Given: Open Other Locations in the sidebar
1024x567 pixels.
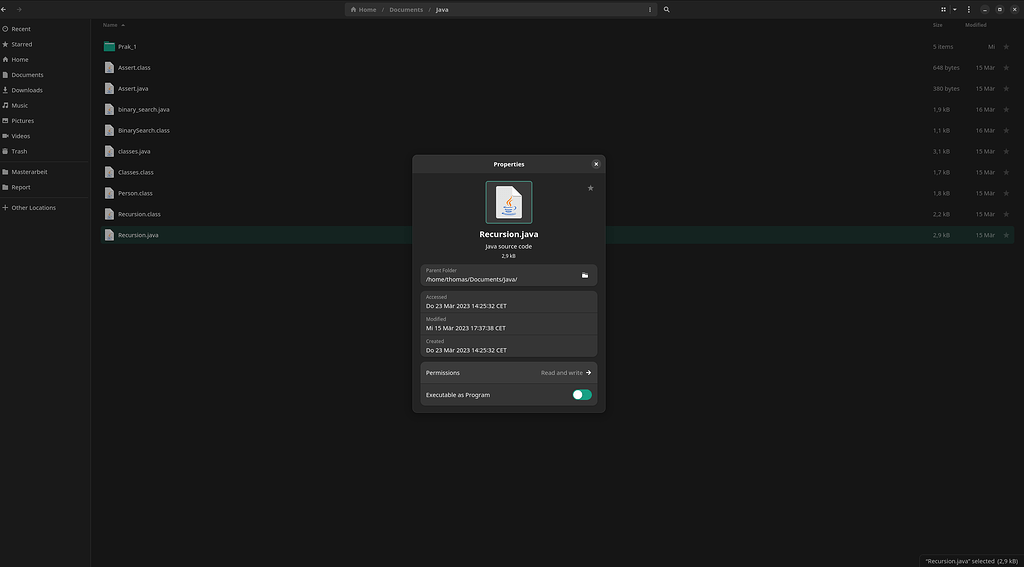Looking at the screenshot, I should [x=33, y=208].
